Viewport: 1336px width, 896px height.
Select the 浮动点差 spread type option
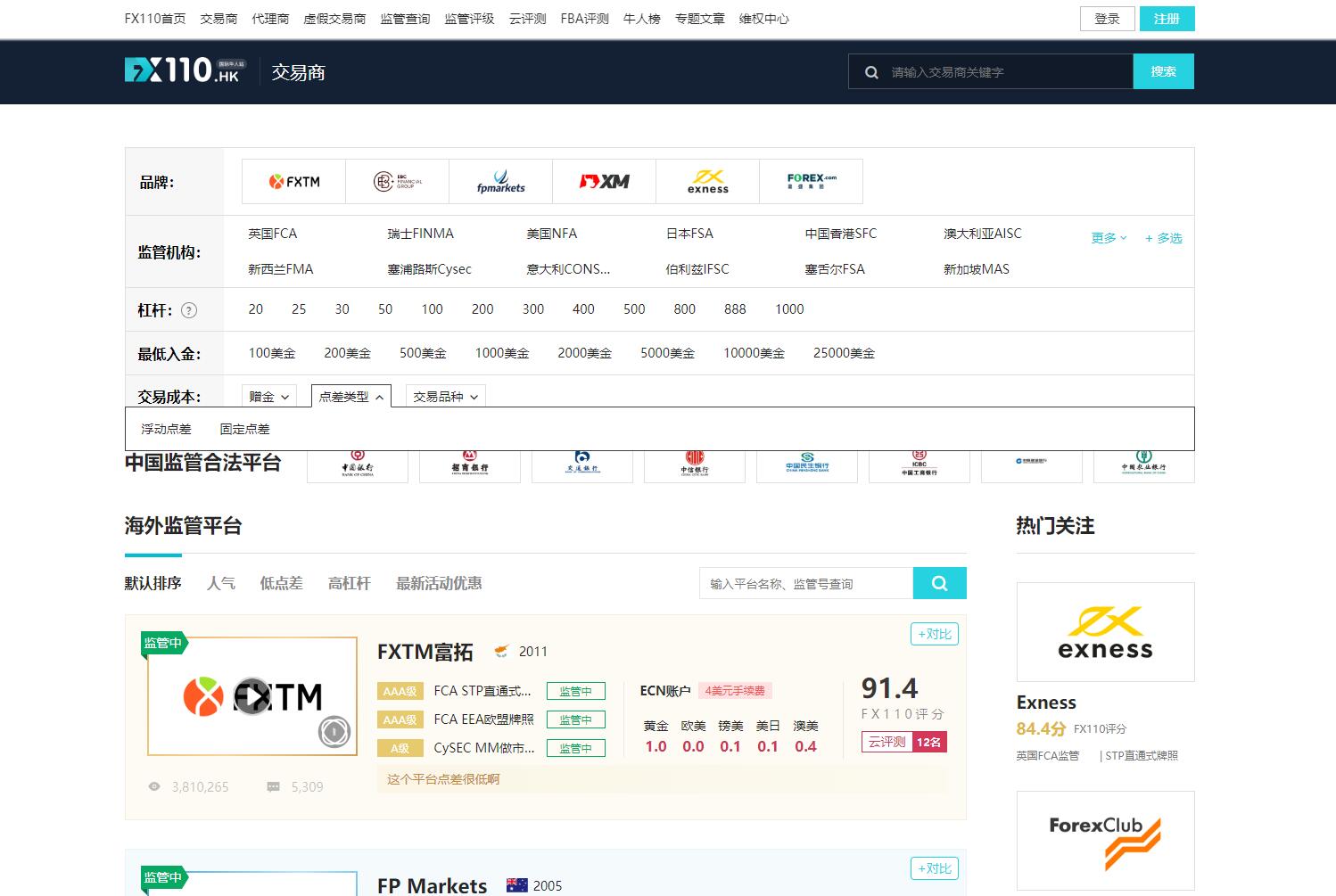click(x=166, y=429)
